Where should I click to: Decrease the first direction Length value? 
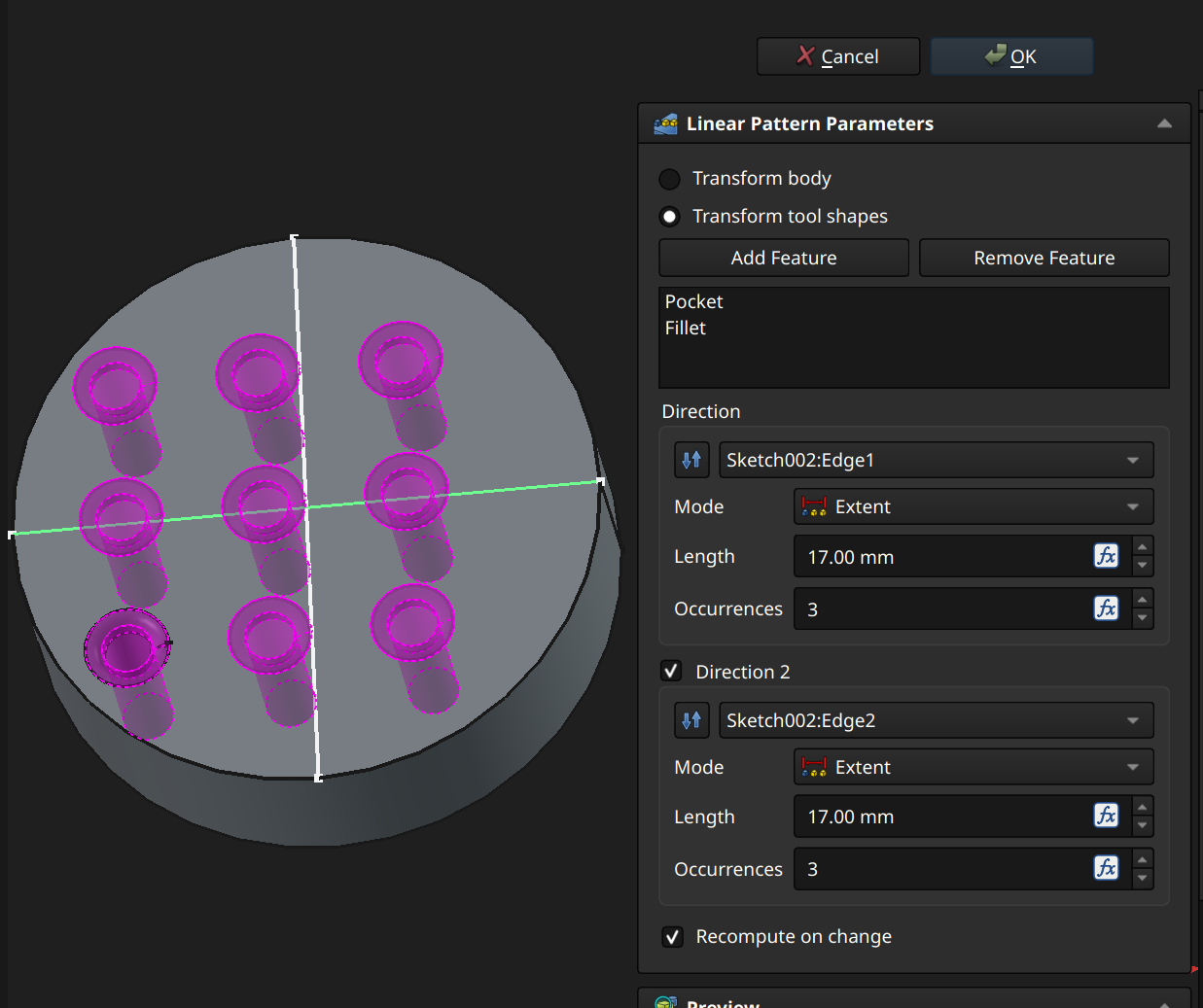point(1143,566)
